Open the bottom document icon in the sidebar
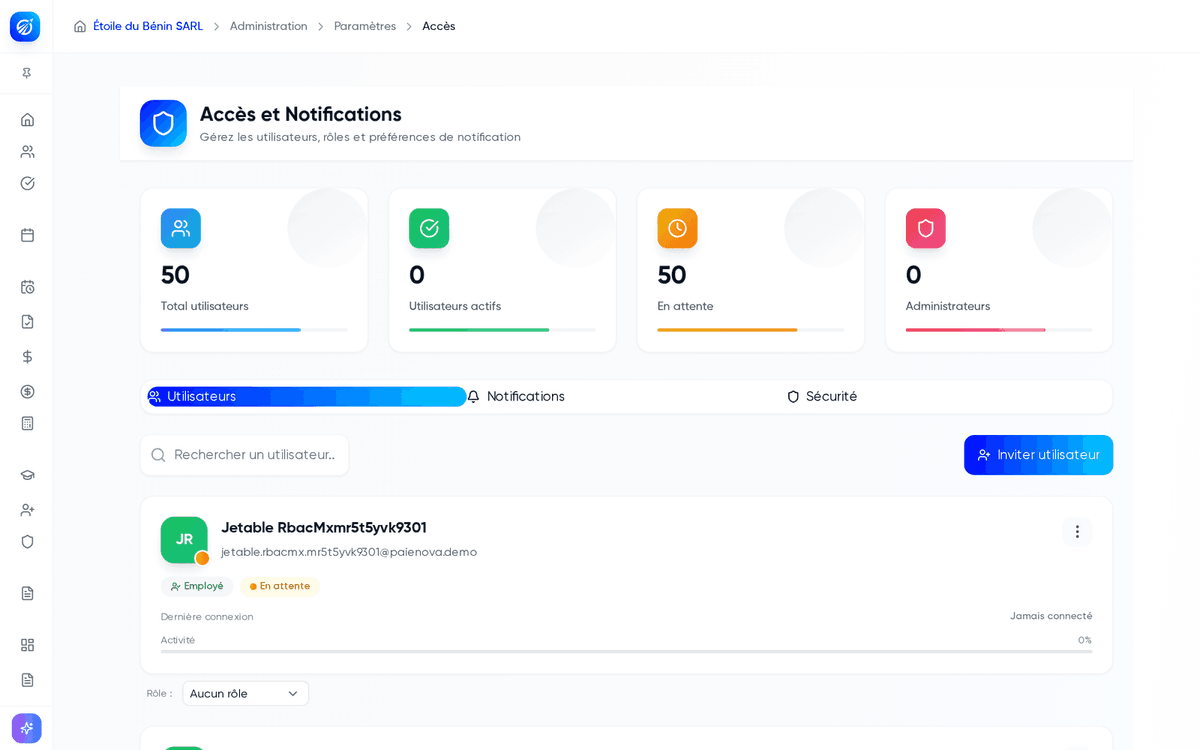Image resolution: width=1200 pixels, height=750 pixels. point(27,680)
